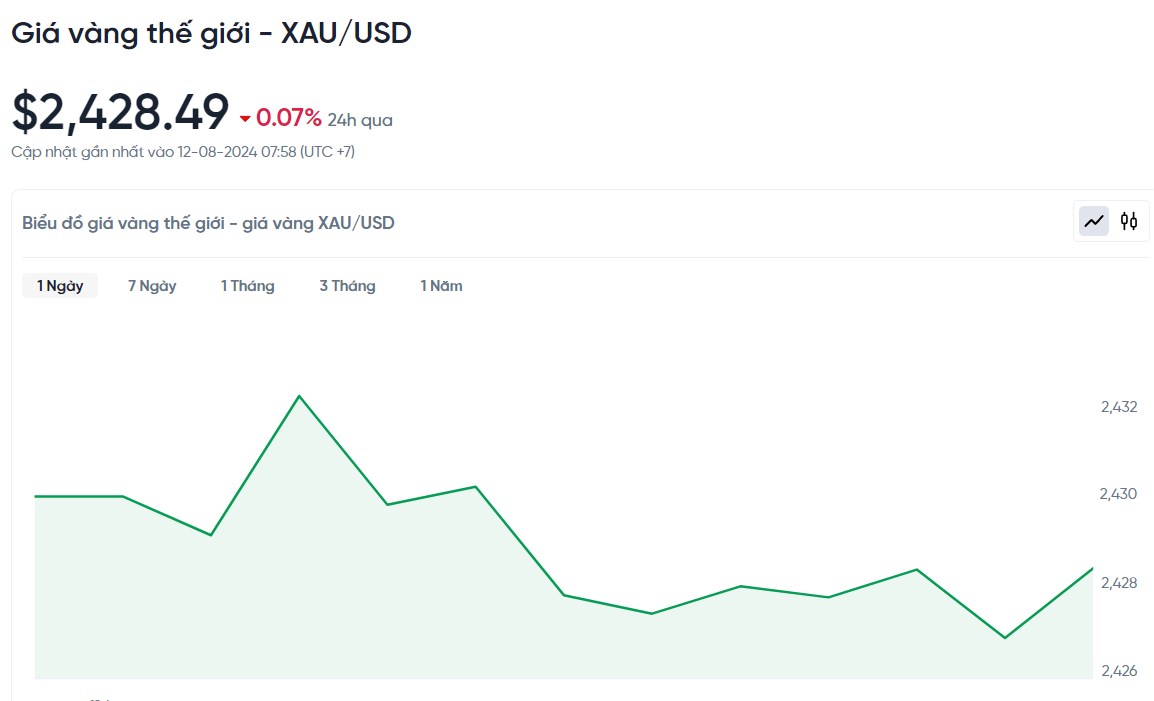The width and height of the screenshot is (1154, 701).
Task: Click the 2,432 y-axis label
Action: click(x=1118, y=407)
